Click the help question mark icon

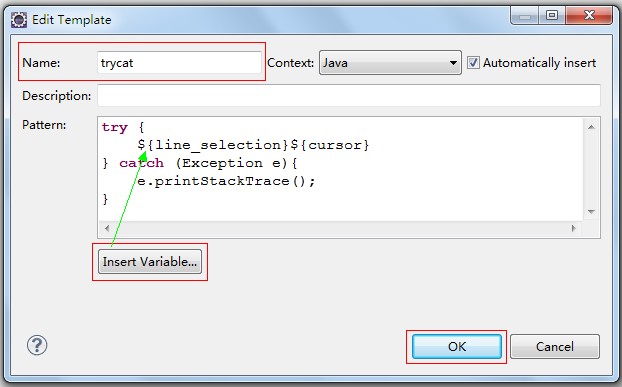pyautogui.click(x=37, y=345)
